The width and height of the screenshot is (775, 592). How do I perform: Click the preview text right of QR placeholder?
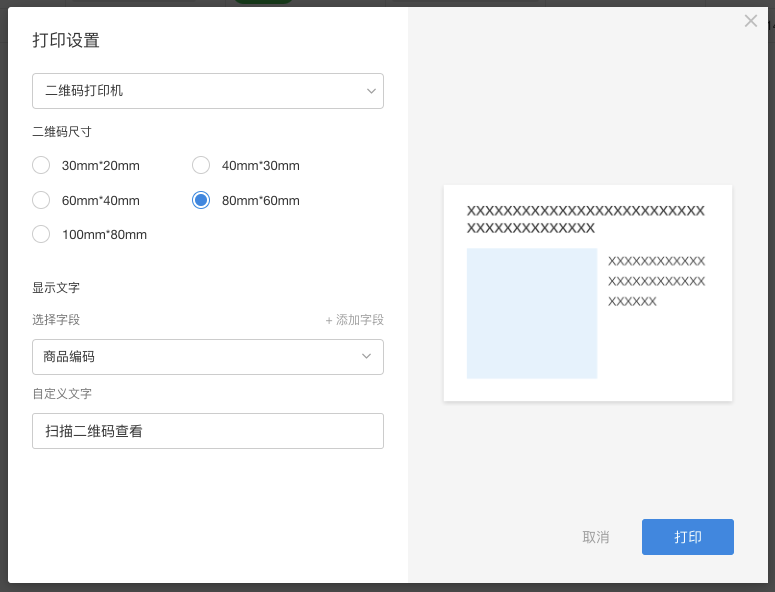click(656, 281)
